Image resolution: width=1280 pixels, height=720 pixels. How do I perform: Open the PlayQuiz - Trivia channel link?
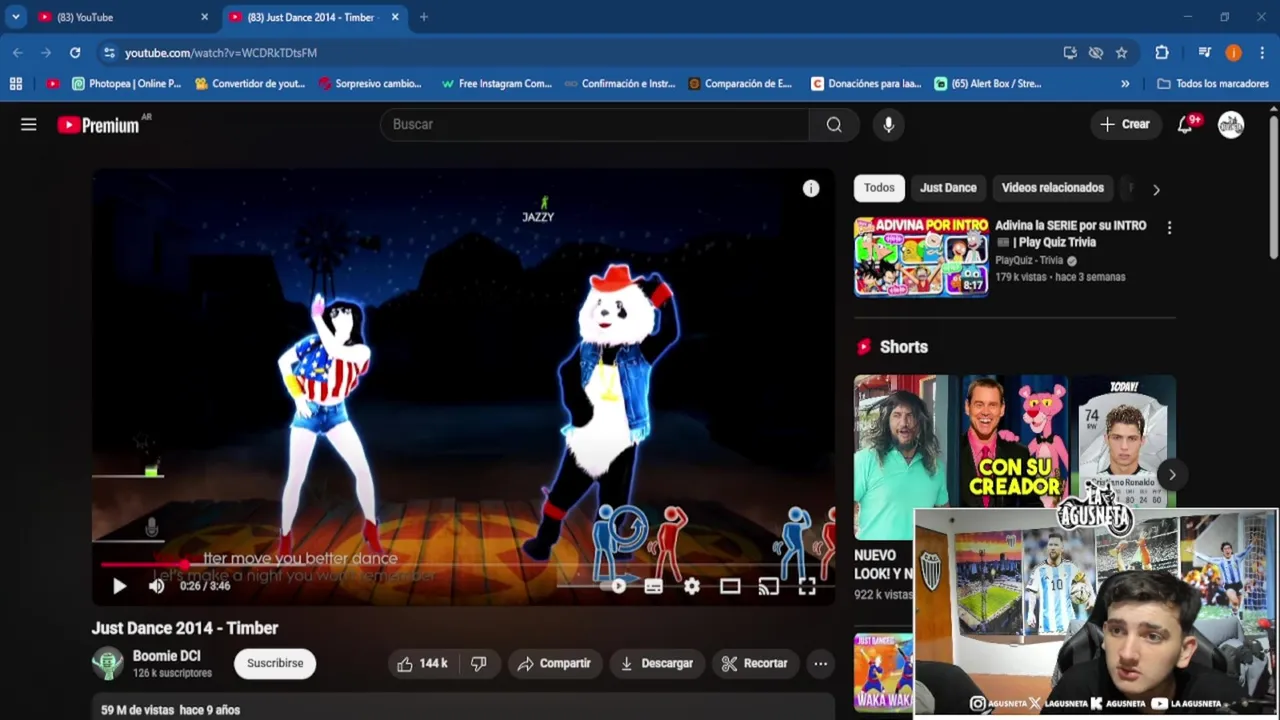pyautogui.click(x=1029, y=260)
